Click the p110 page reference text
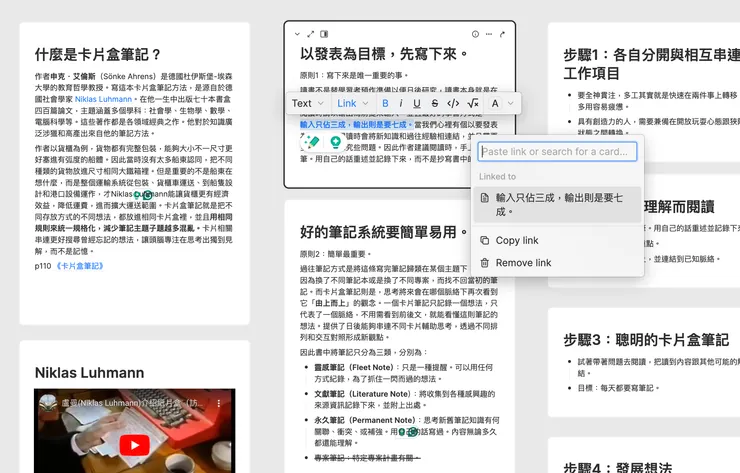 coord(42,266)
